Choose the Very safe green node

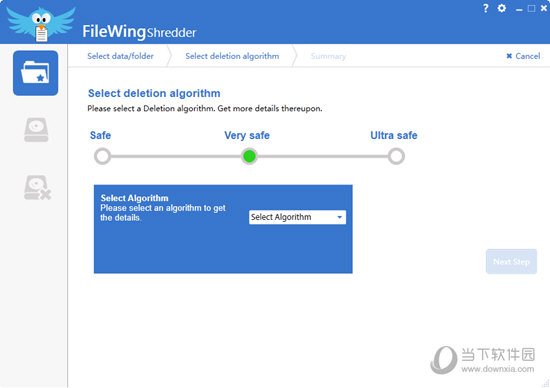pyautogui.click(x=249, y=156)
